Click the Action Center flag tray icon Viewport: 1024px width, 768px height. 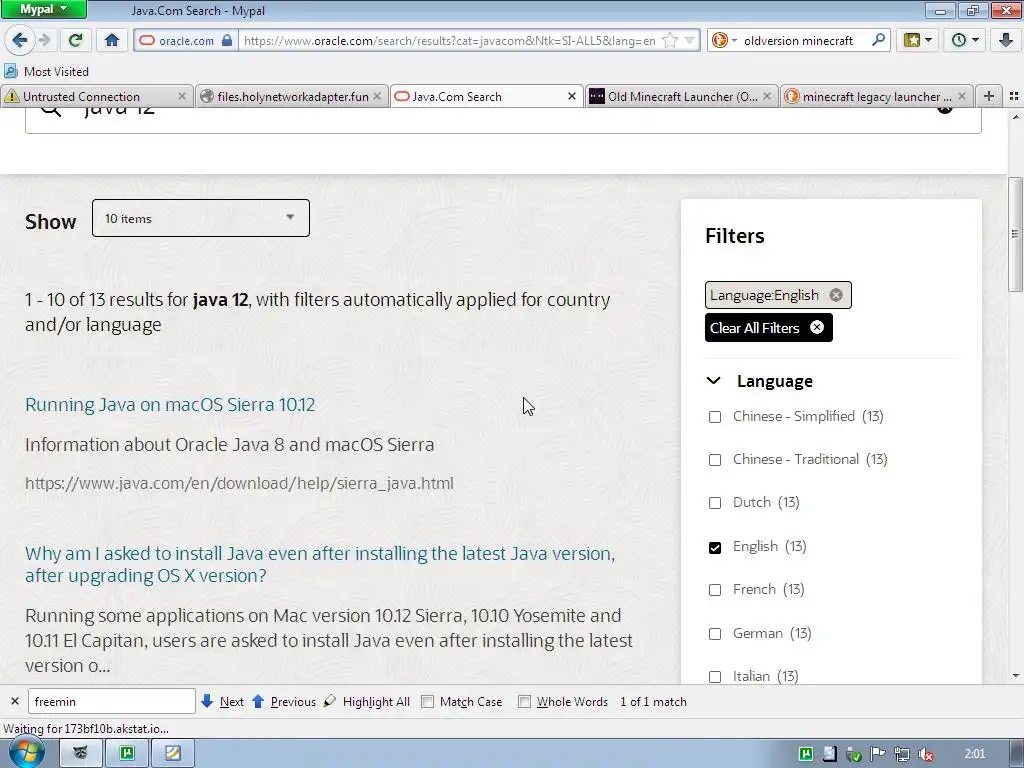pyautogui.click(x=878, y=754)
